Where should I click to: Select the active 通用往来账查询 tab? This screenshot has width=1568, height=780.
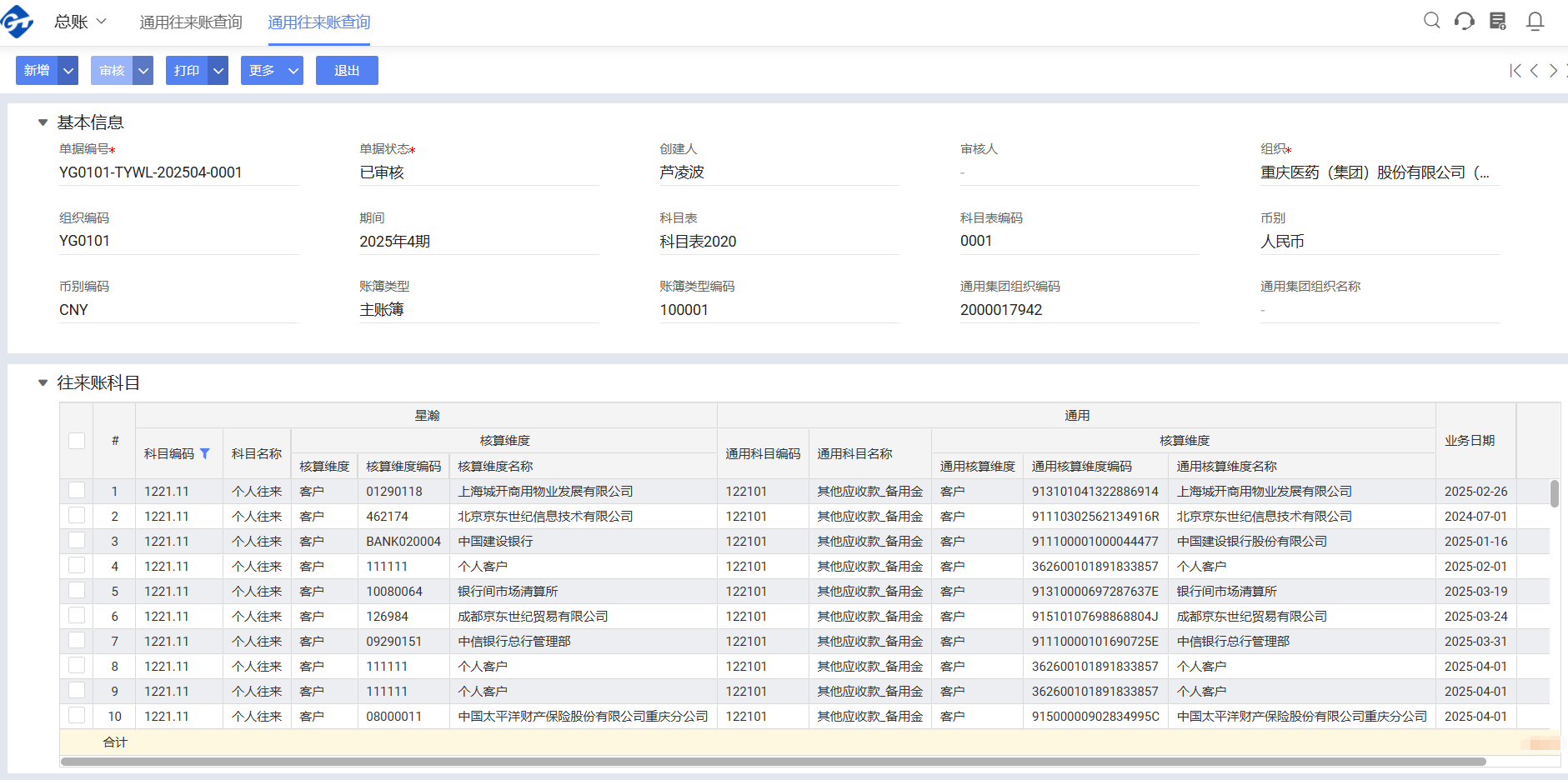(319, 22)
